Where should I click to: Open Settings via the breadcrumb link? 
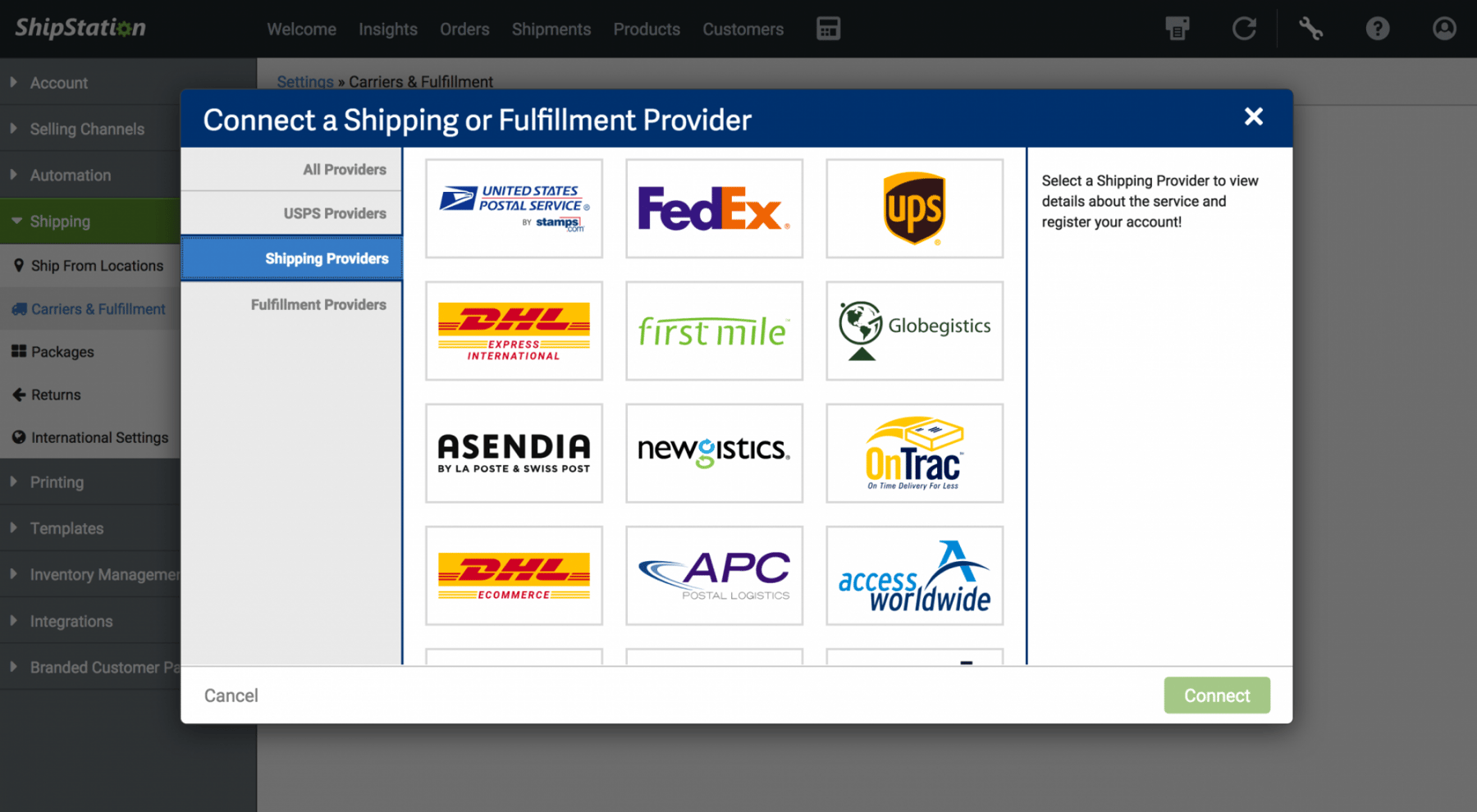[304, 81]
